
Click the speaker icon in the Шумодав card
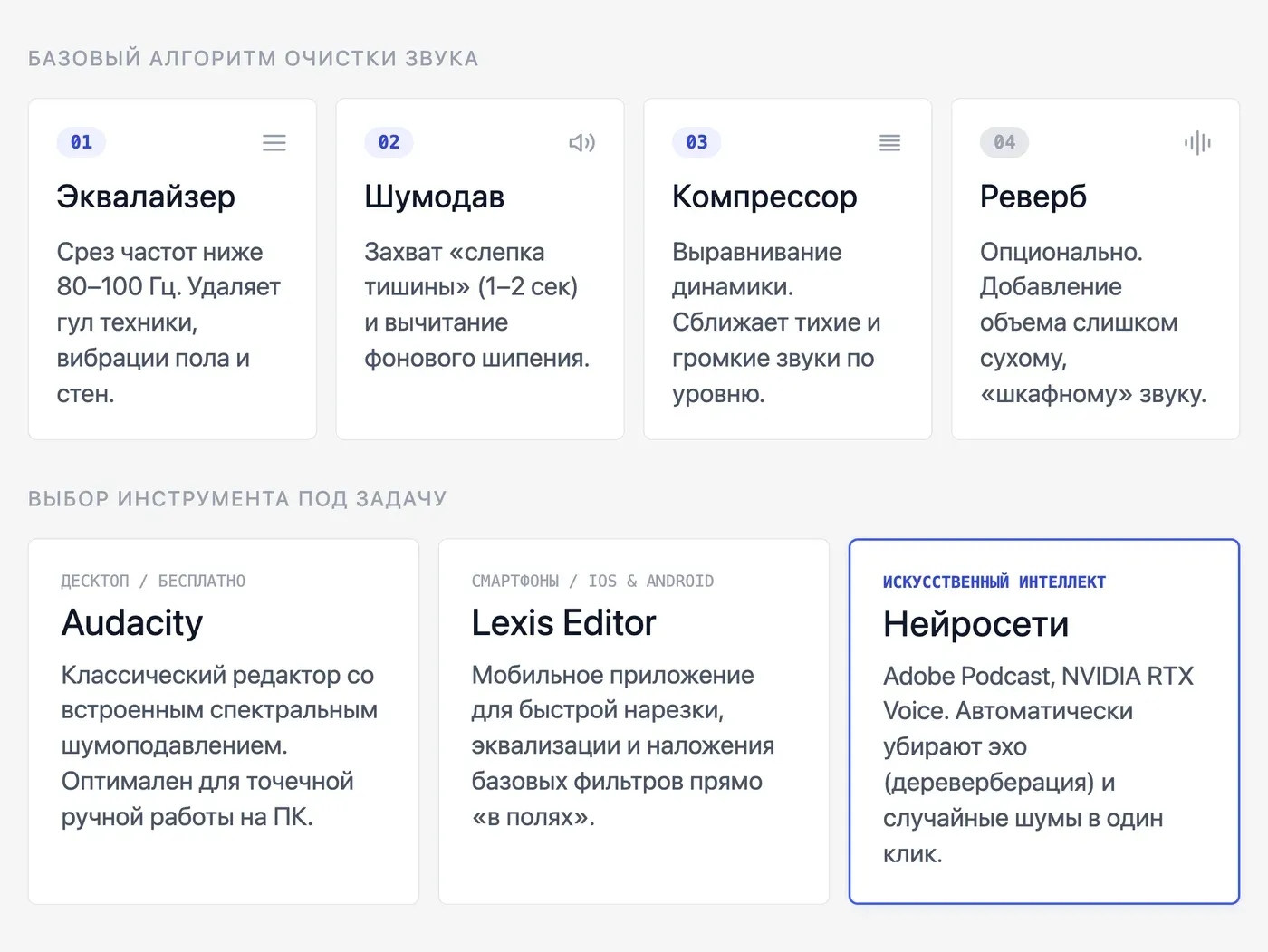click(581, 143)
